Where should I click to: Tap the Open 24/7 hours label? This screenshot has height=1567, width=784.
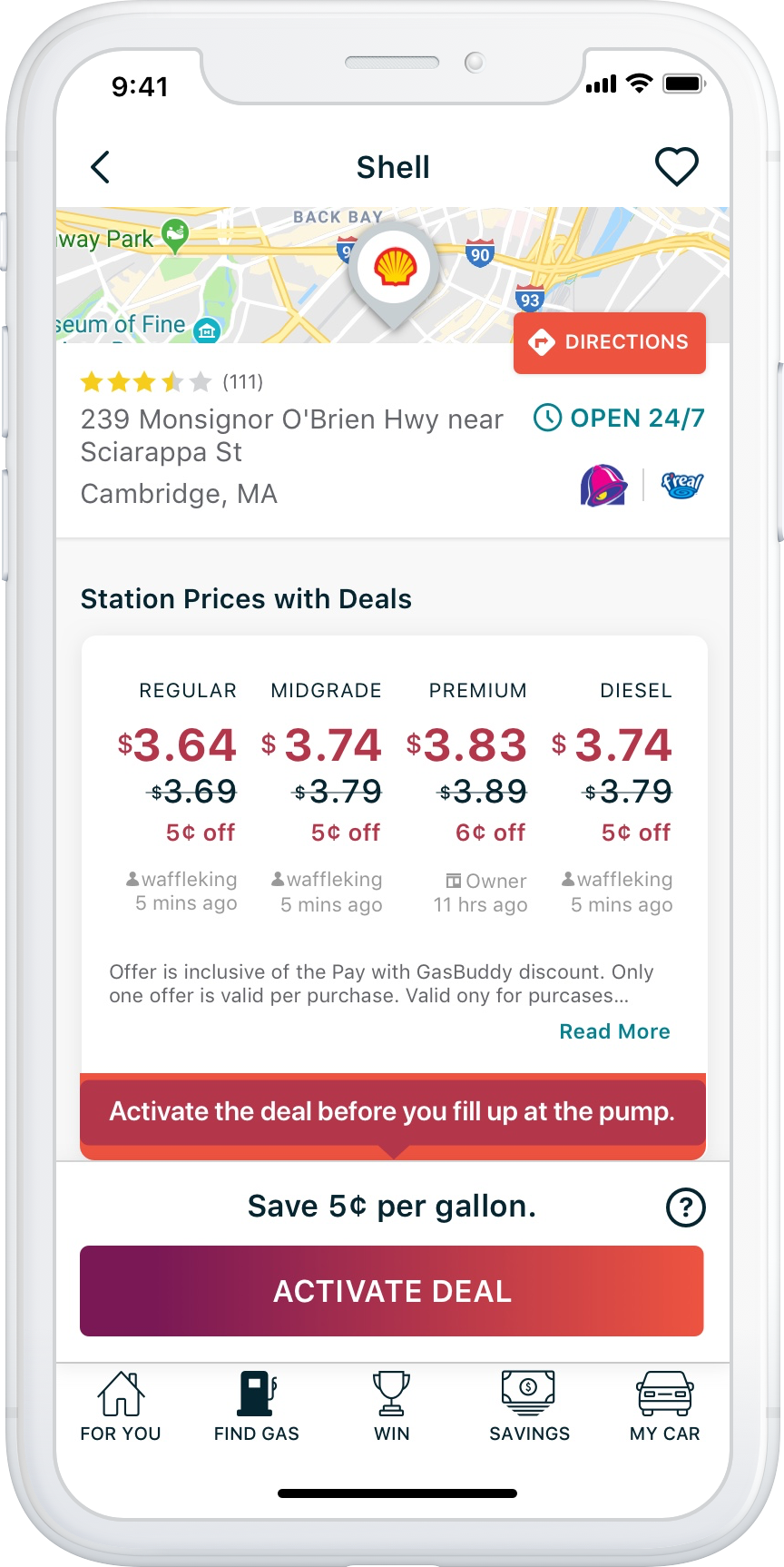[x=620, y=418]
